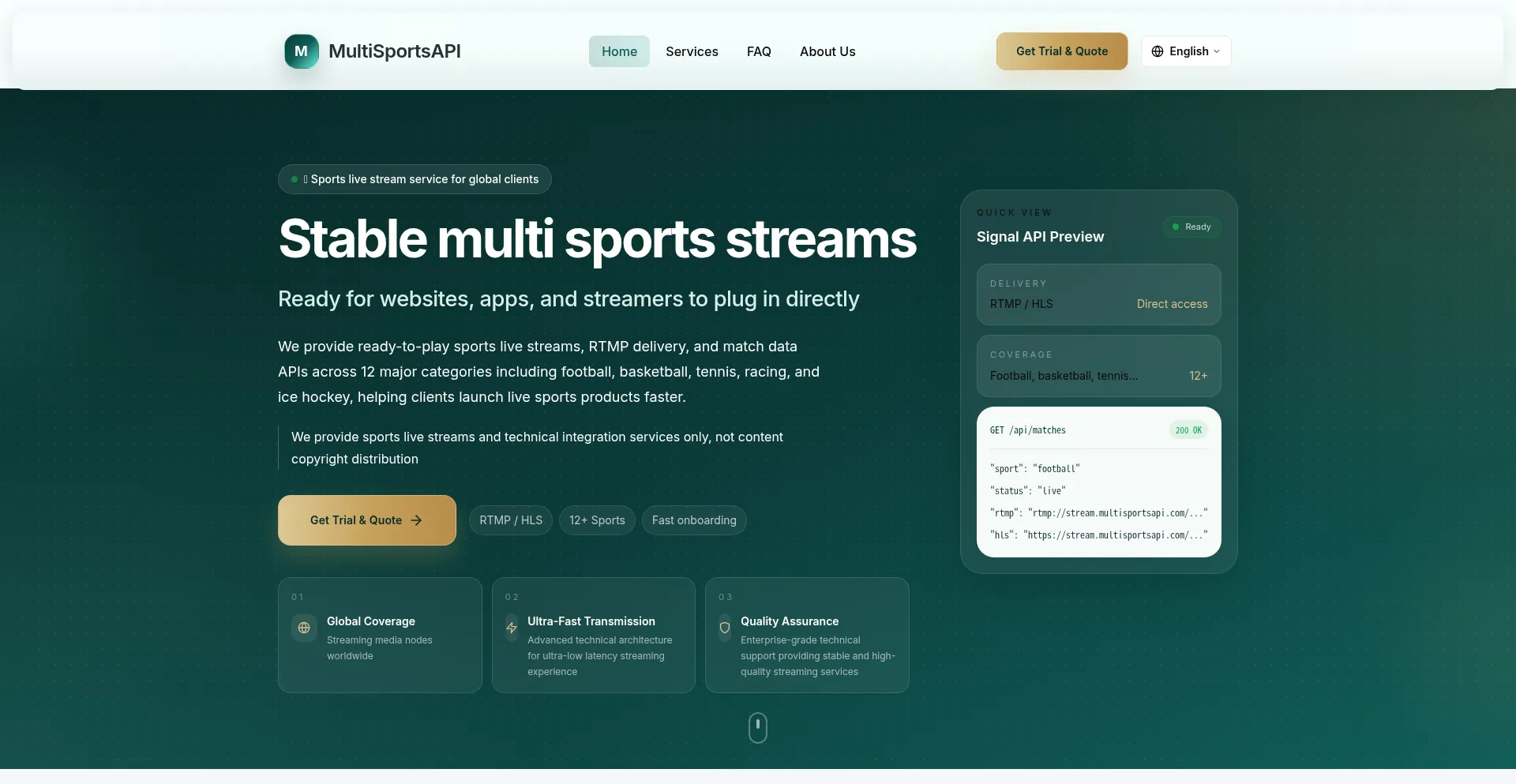Click 'Ready for websites, apps' subheading
1516x784 pixels.
[x=568, y=299]
